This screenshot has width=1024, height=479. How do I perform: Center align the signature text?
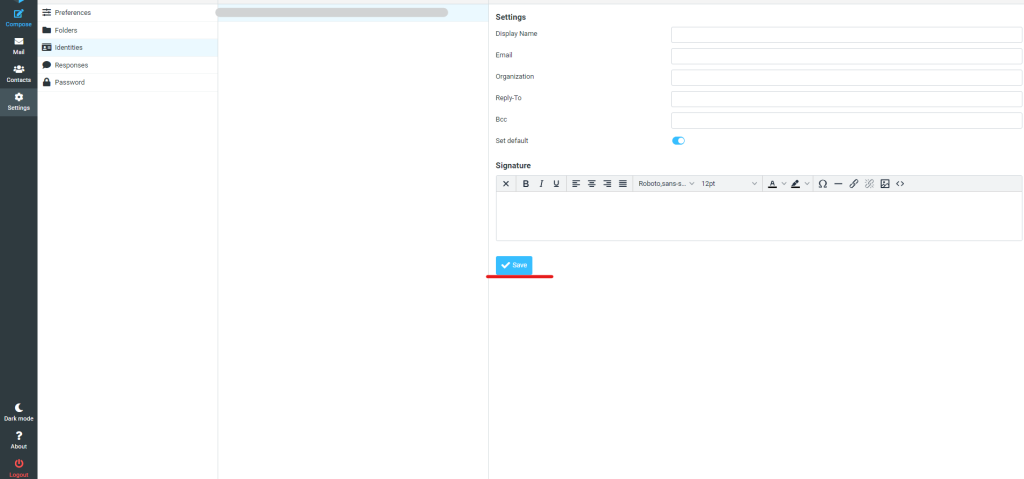(x=591, y=184)
